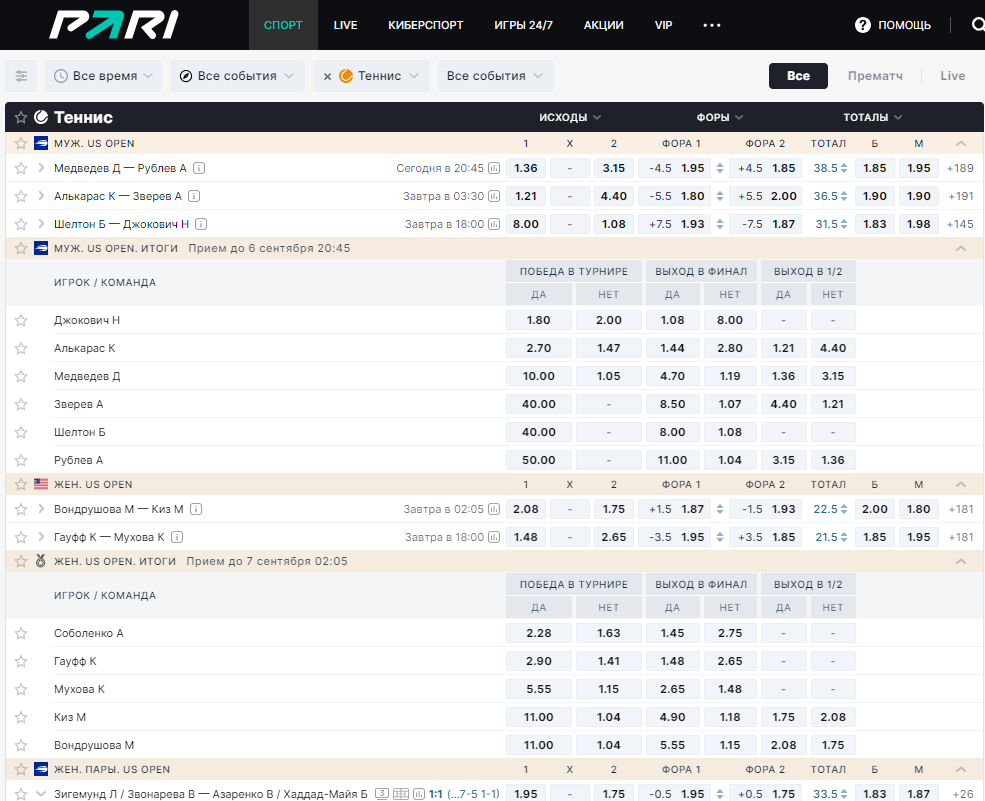Open the АКЦИИ tab
985x801 pixels.
(x=604, y=25)
